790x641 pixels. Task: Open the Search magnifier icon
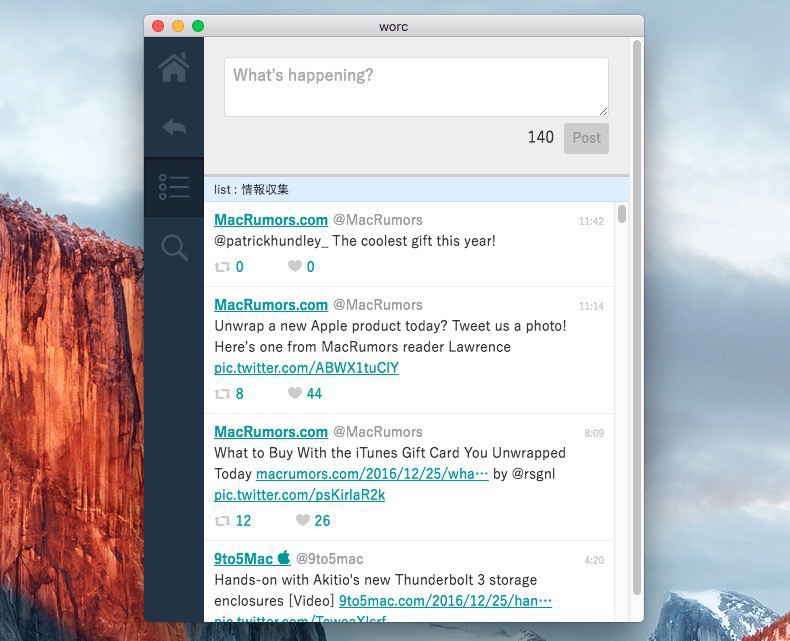click(174, 247)
